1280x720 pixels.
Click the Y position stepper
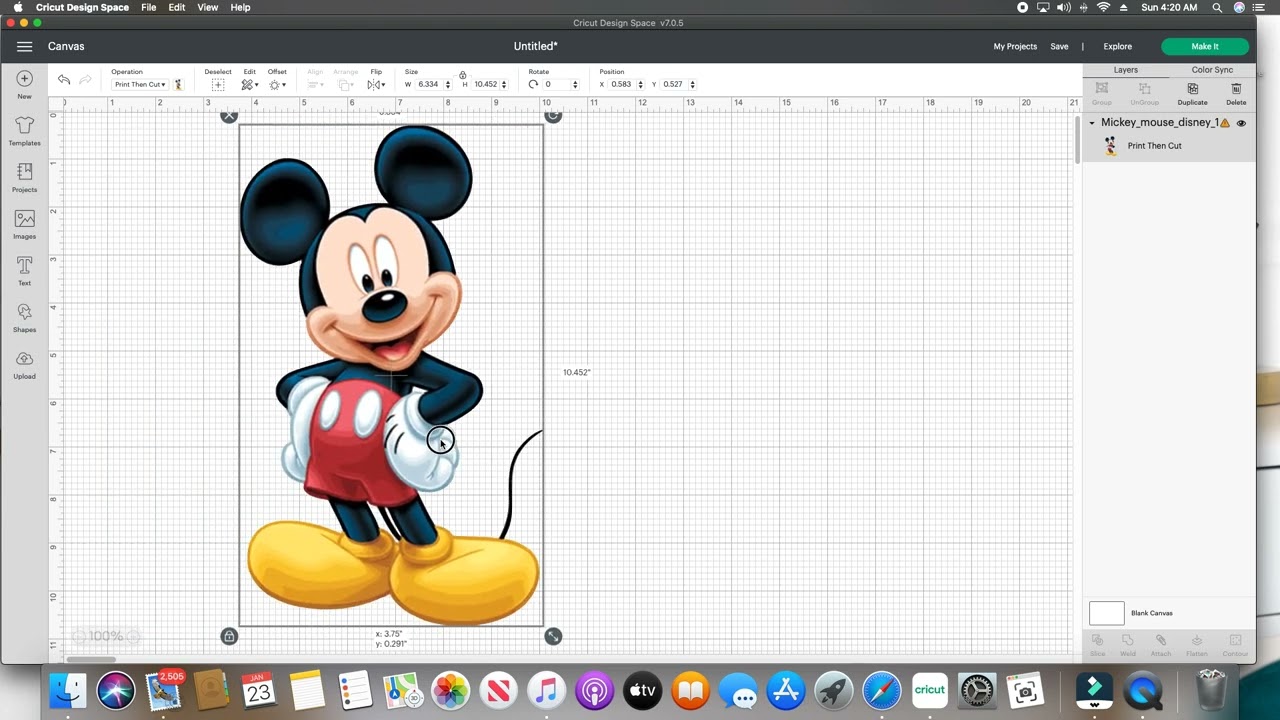(x=692, y=84)
